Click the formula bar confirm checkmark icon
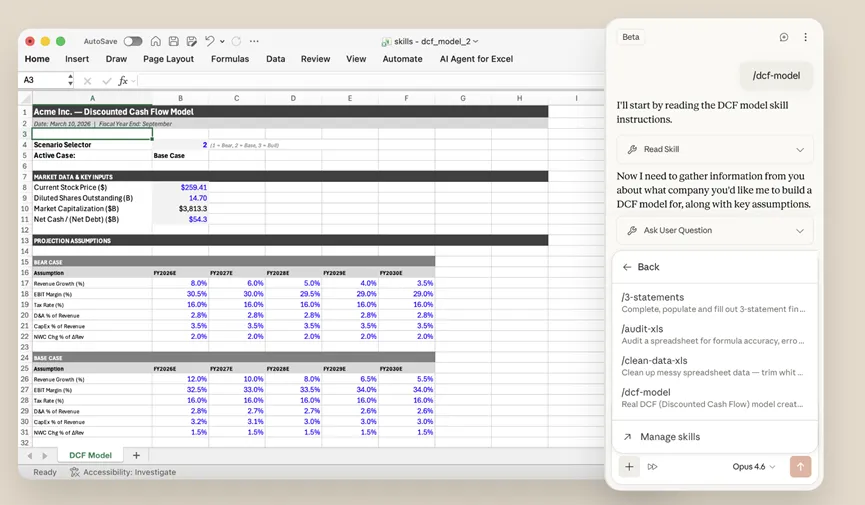 click(x=106, y=81)
